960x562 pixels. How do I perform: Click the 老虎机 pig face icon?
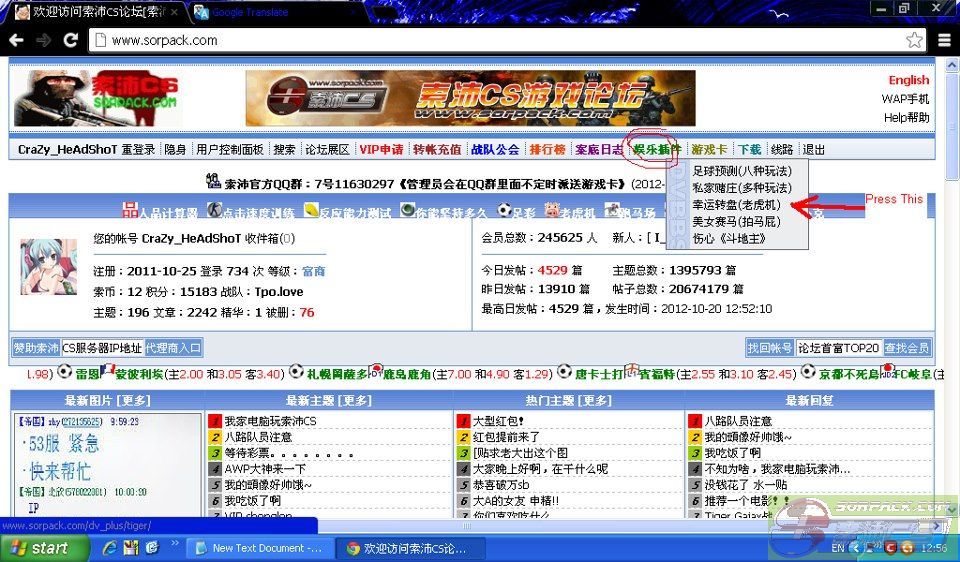pos(552,210)
